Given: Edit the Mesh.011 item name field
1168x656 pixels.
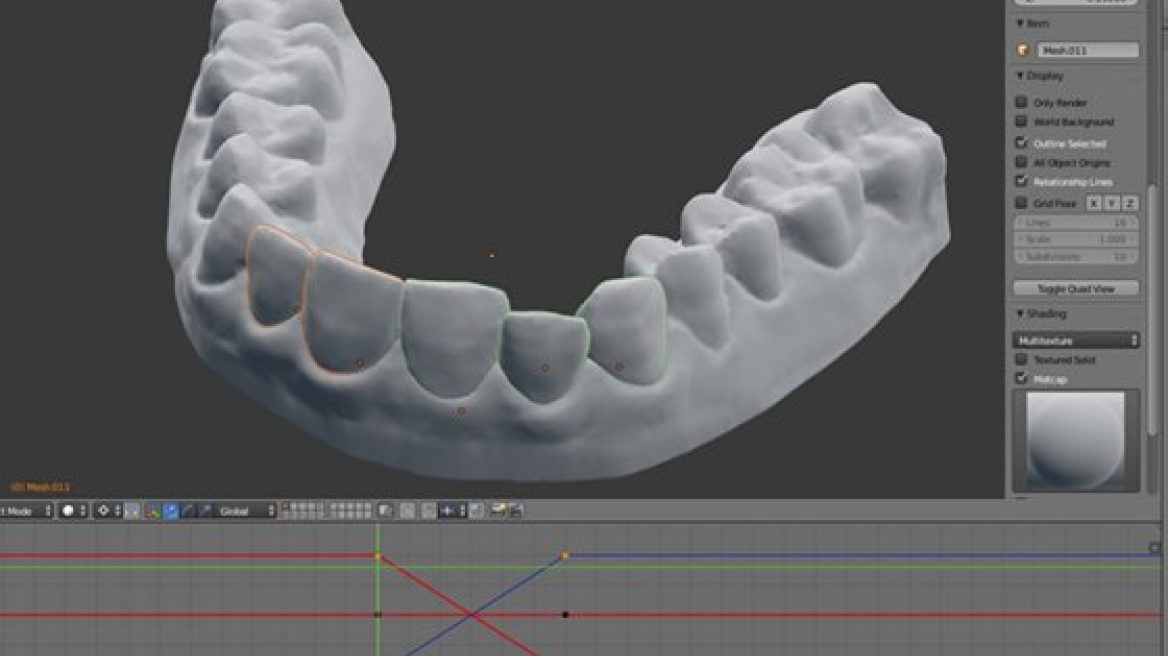Looking at the screenshot, I should point(1088,50).
